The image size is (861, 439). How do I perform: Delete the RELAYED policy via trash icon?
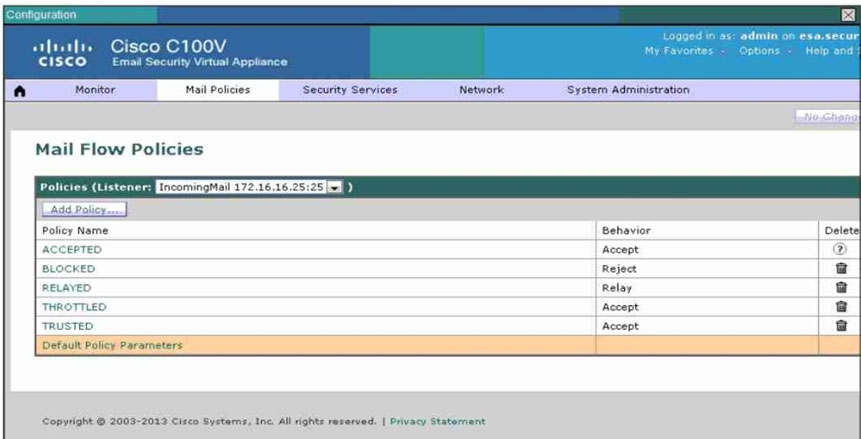(x=841, y=287)
